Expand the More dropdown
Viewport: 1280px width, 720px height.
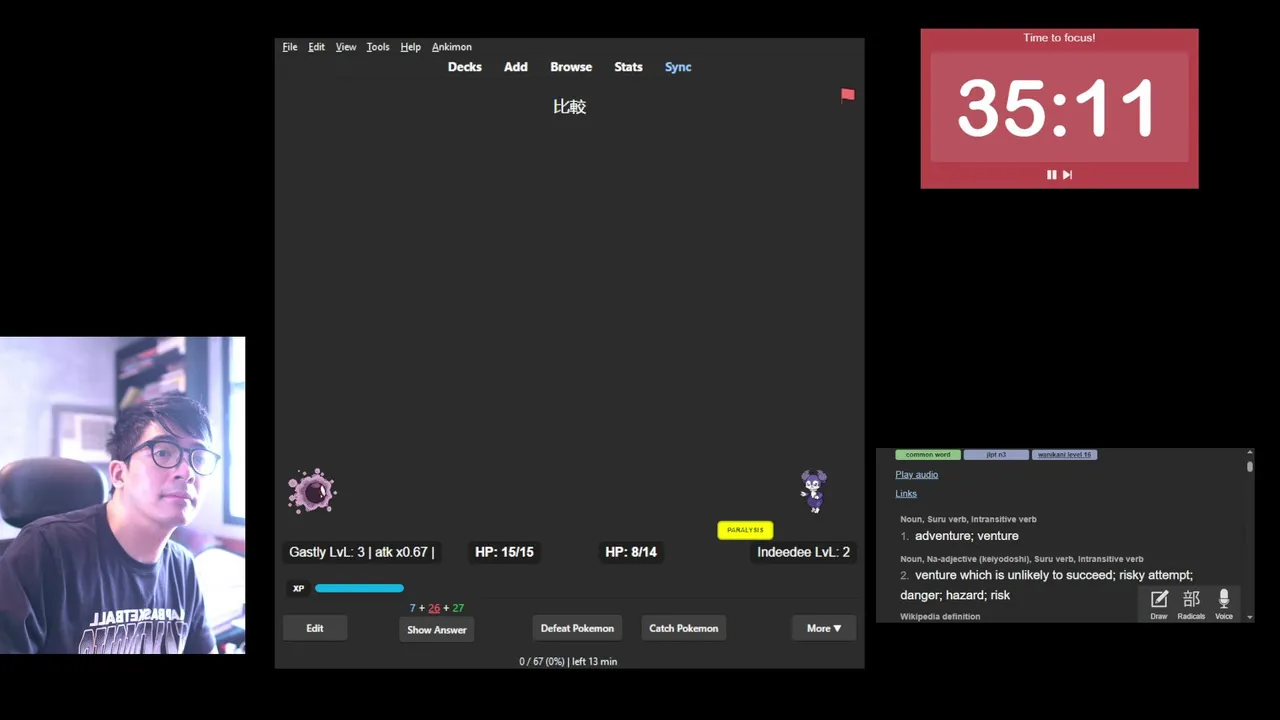[x=824, y=628]
